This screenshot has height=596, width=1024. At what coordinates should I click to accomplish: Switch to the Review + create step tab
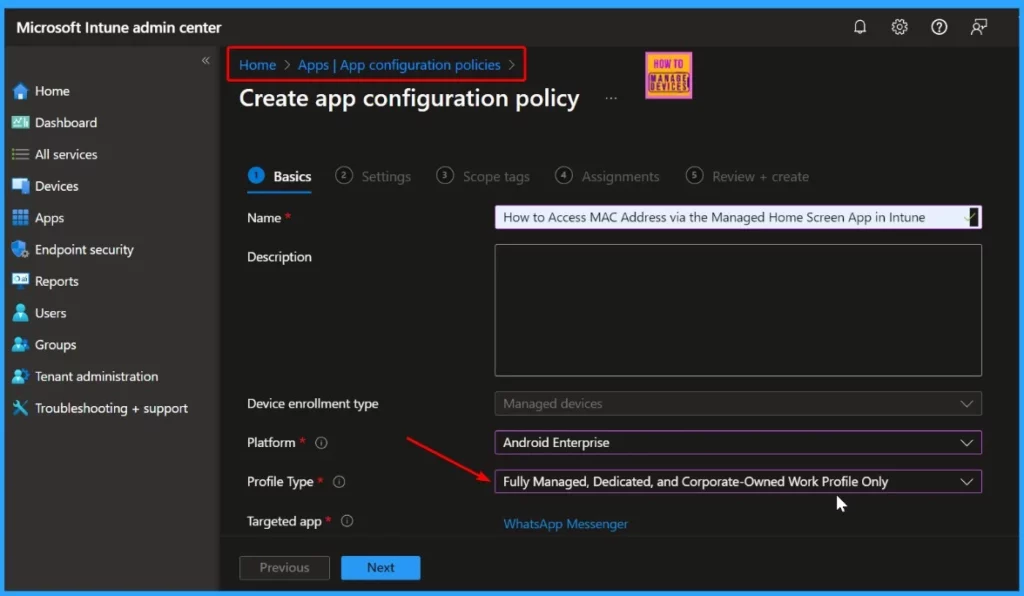(x=747, y=176)
